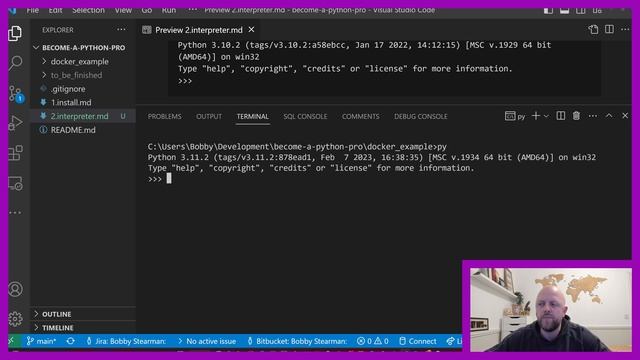Viewport: 640px width, 360px height.
Task: Close the Preview 2.interpreter.md tab
Action: tap(251, 30)
